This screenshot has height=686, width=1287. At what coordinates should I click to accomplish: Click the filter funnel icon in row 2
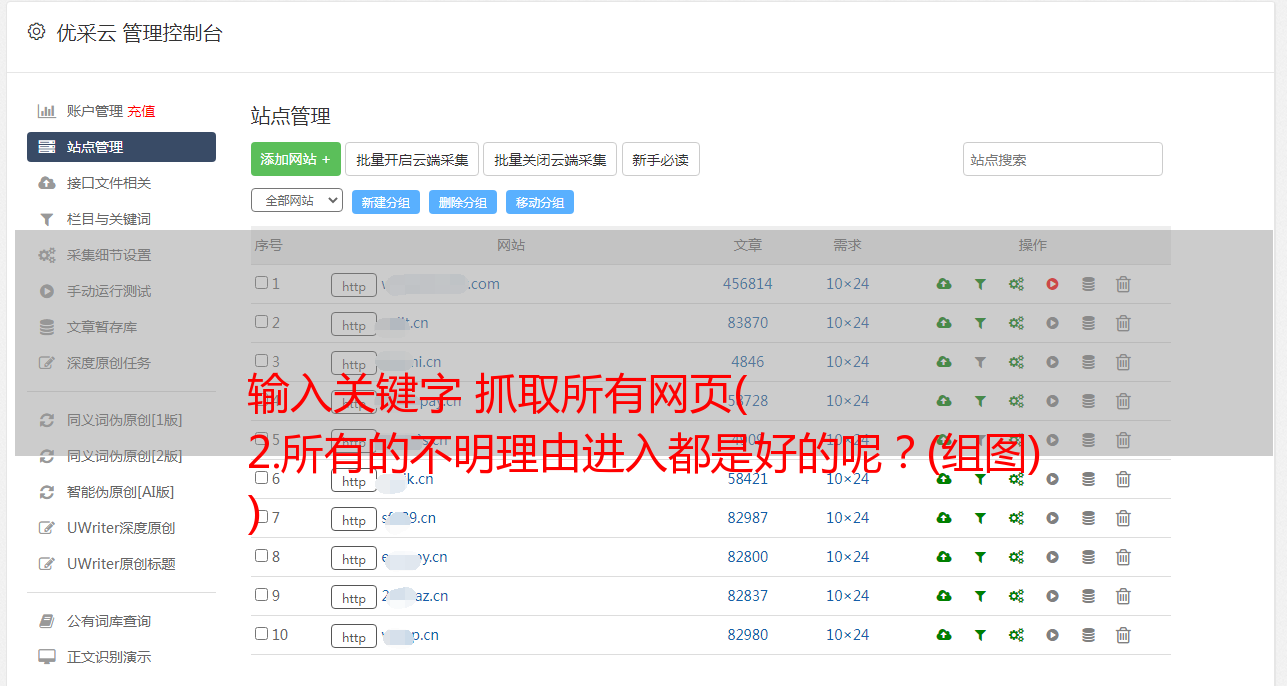[980, 323]
